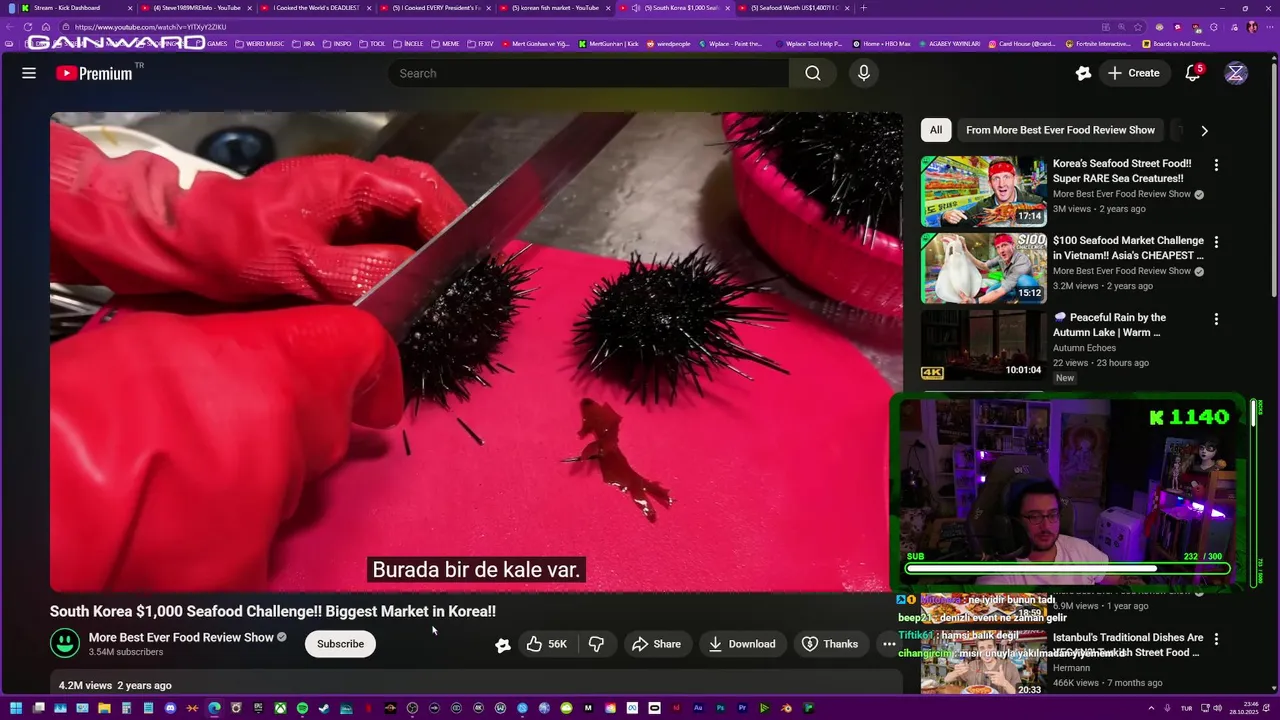Switch to I Cooked EVERY President's tab
1280x720 pixels.
(436, 8)
